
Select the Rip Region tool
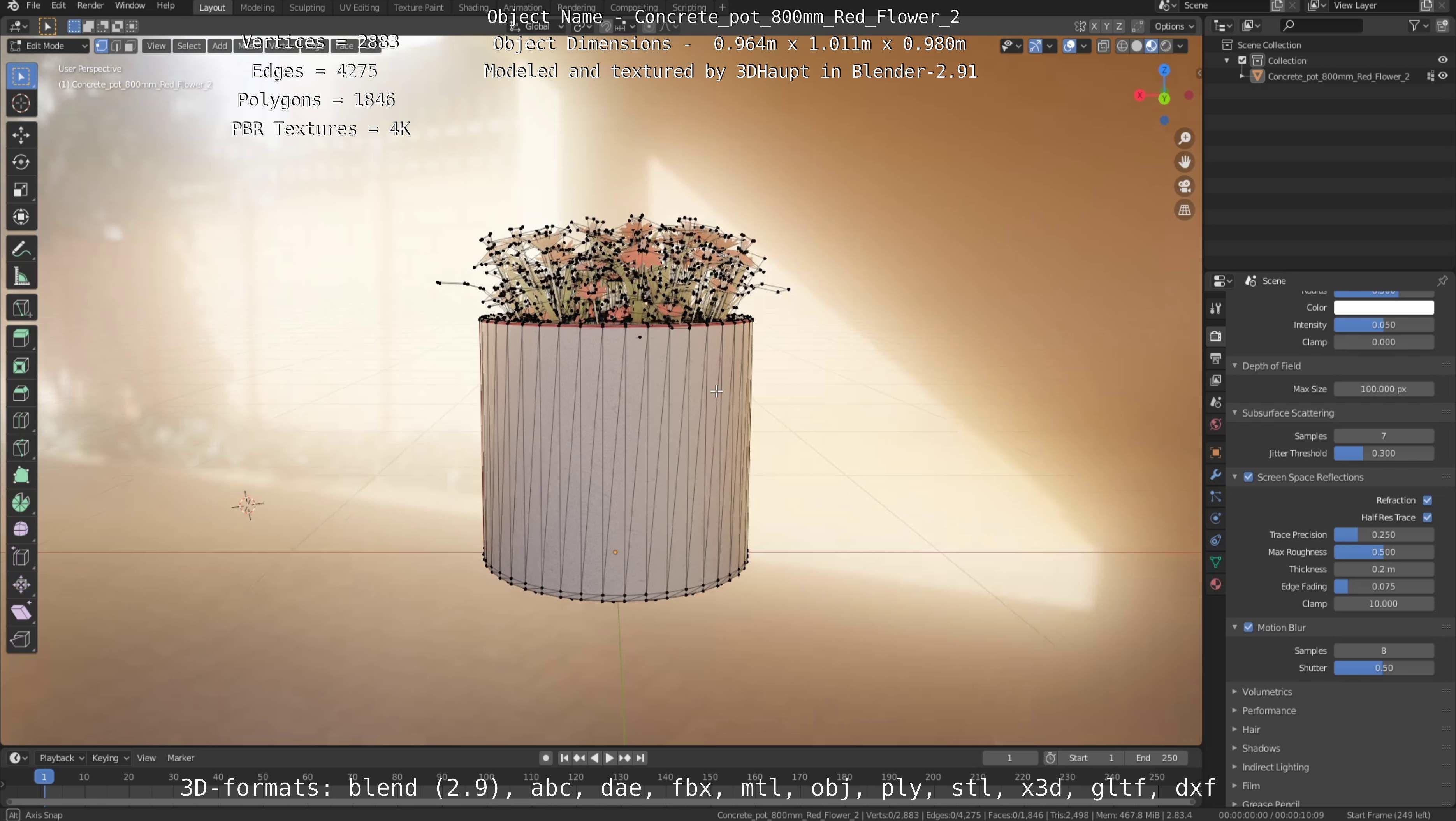point(21,640)
